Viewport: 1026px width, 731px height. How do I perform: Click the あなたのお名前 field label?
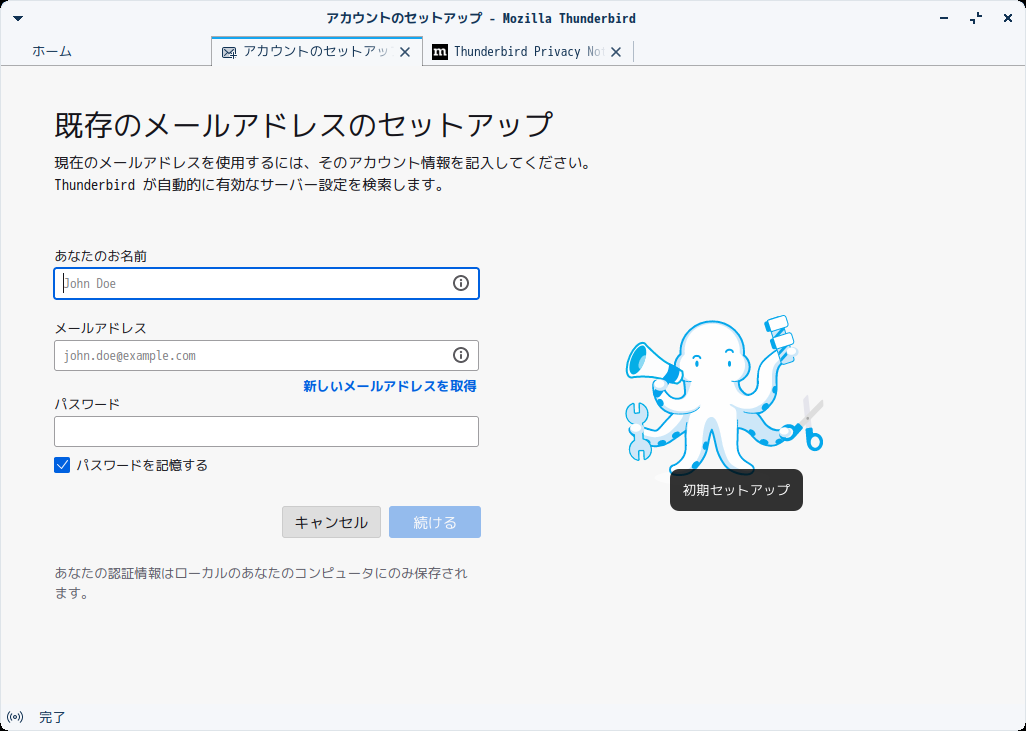(x=101, y=256)
